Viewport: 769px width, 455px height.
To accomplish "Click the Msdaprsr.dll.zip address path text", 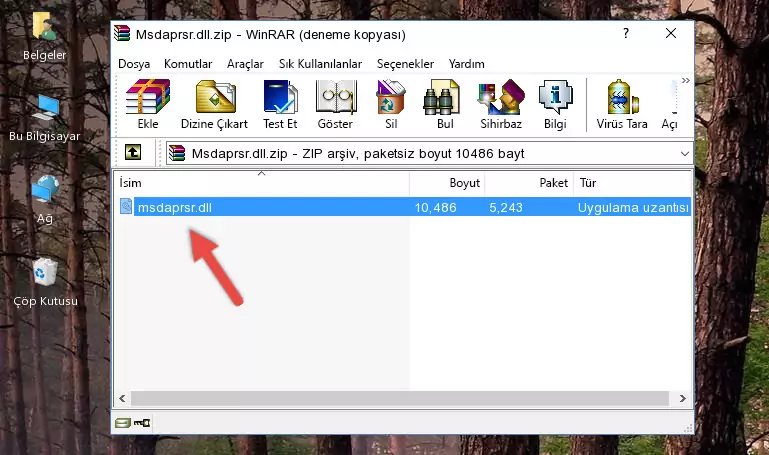I will coord(358,153).
